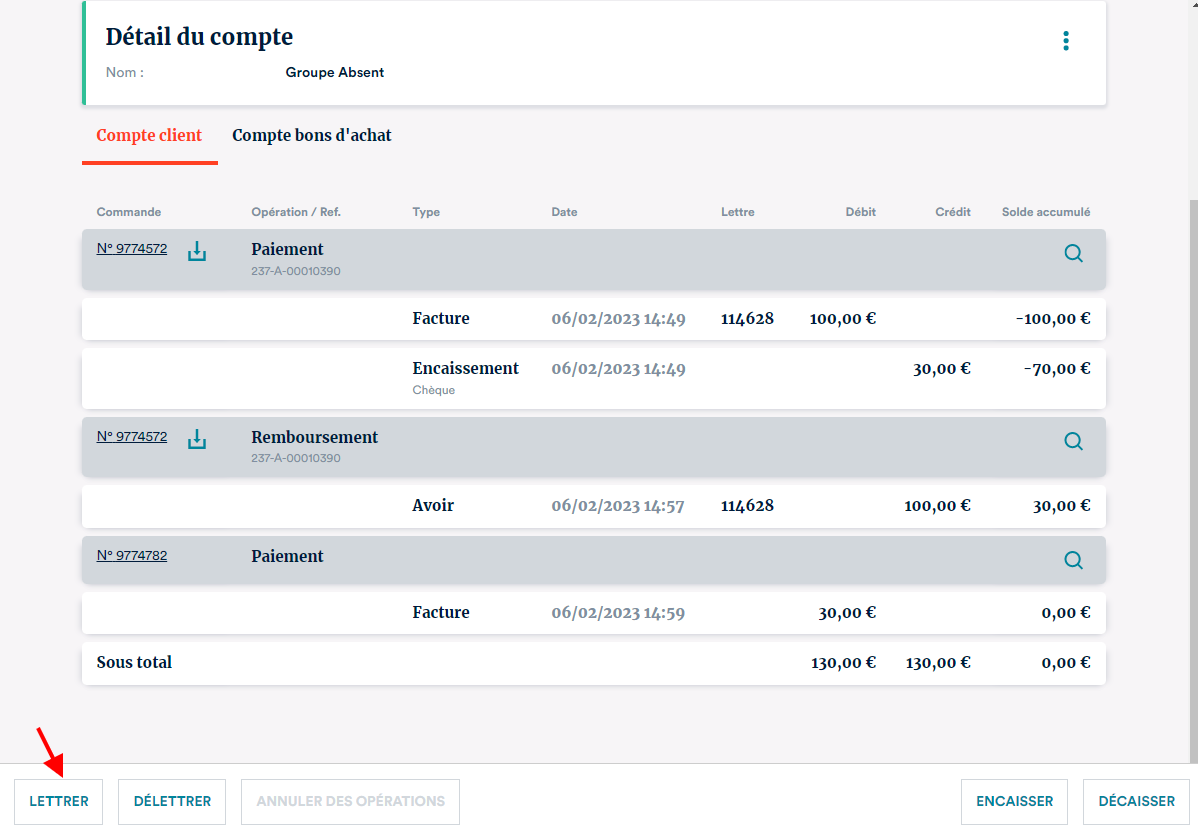Select the Facture line with 30,00 € debit
This screenshot has height=829, width=1198.
593,613
